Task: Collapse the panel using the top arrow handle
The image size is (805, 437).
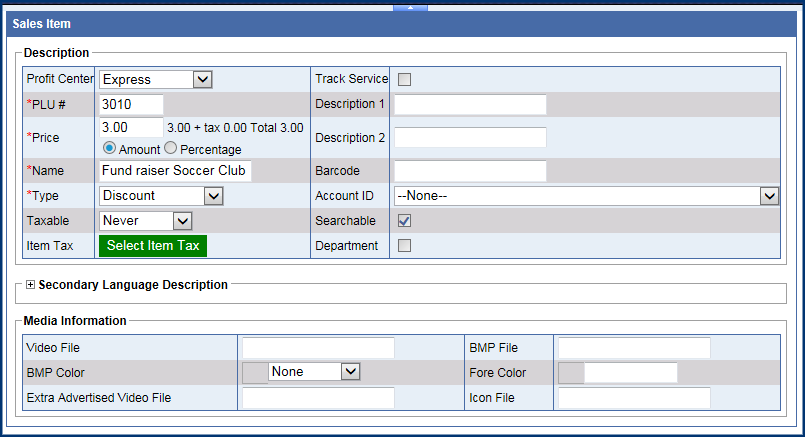Action: coord(410,6)
